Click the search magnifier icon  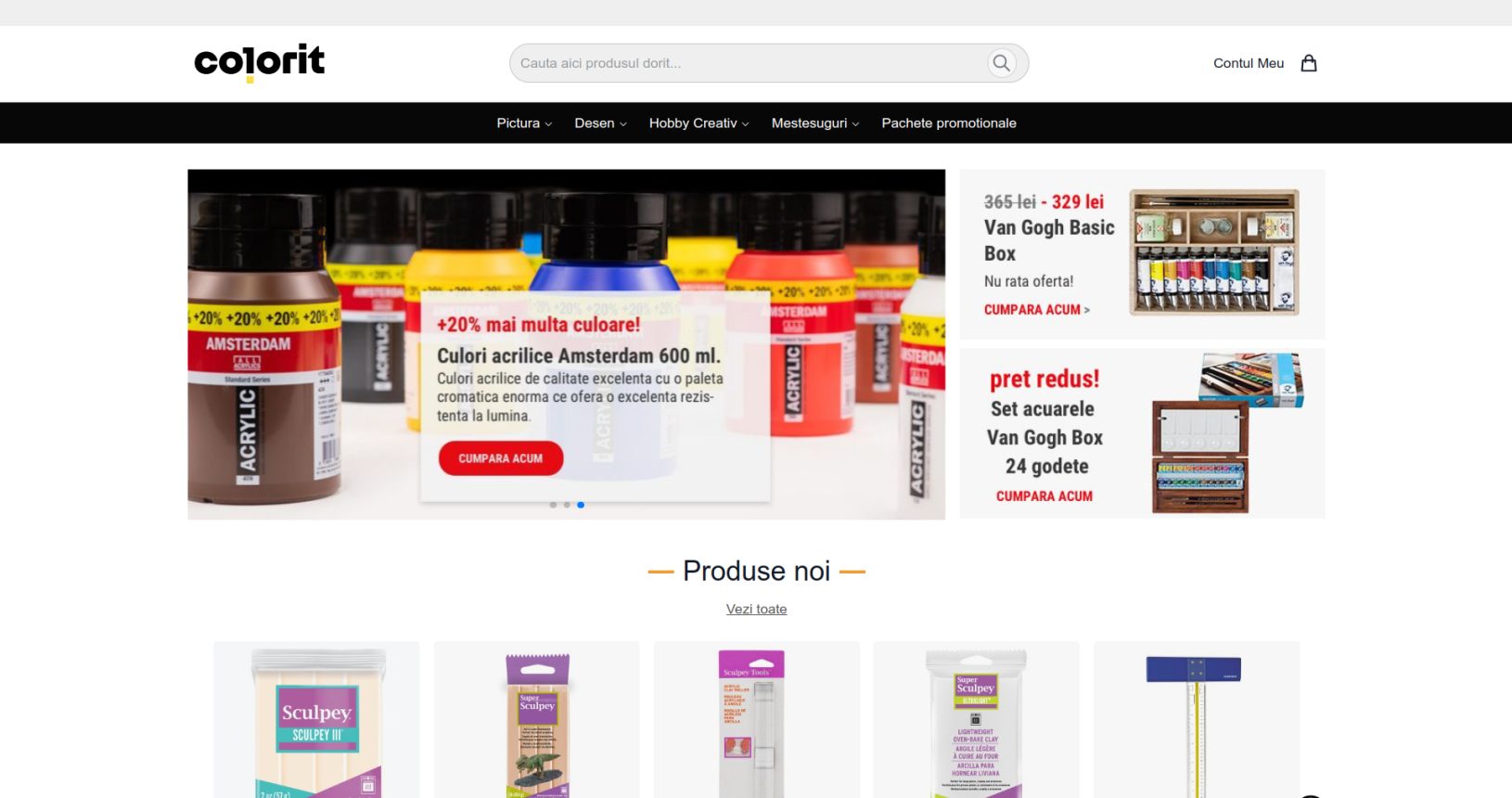(1001, 63)
